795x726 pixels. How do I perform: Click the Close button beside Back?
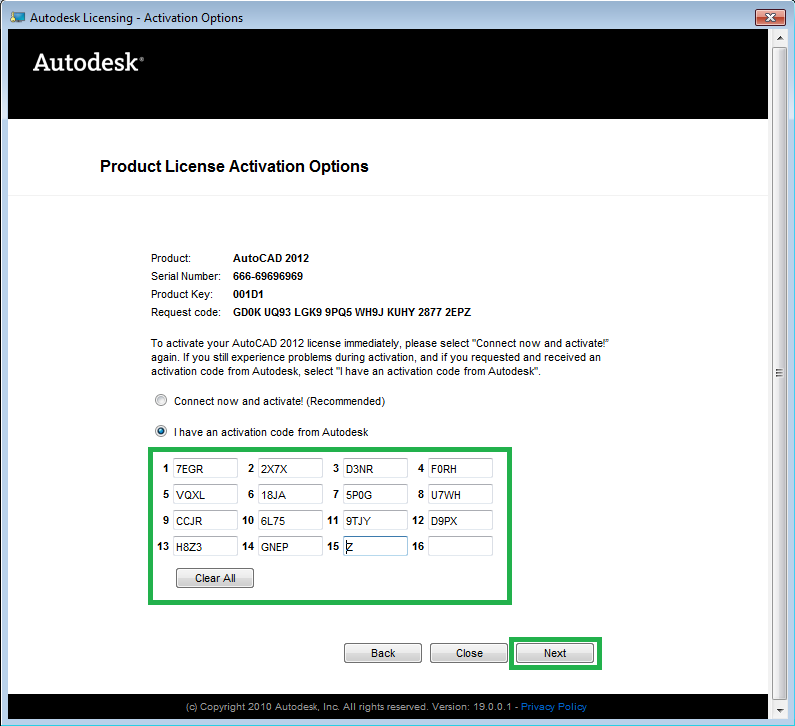click(x=469, y=653)
